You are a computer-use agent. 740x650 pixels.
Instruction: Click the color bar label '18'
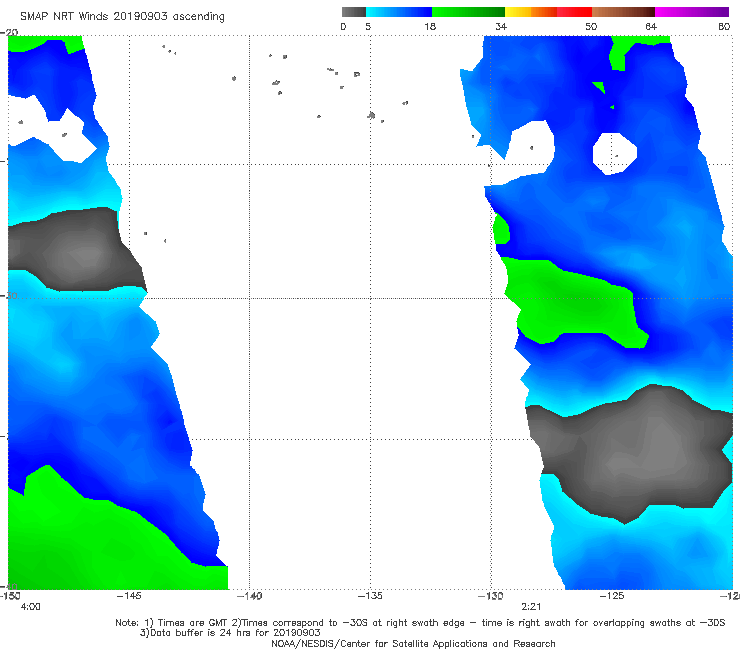(x=430, y=27)
